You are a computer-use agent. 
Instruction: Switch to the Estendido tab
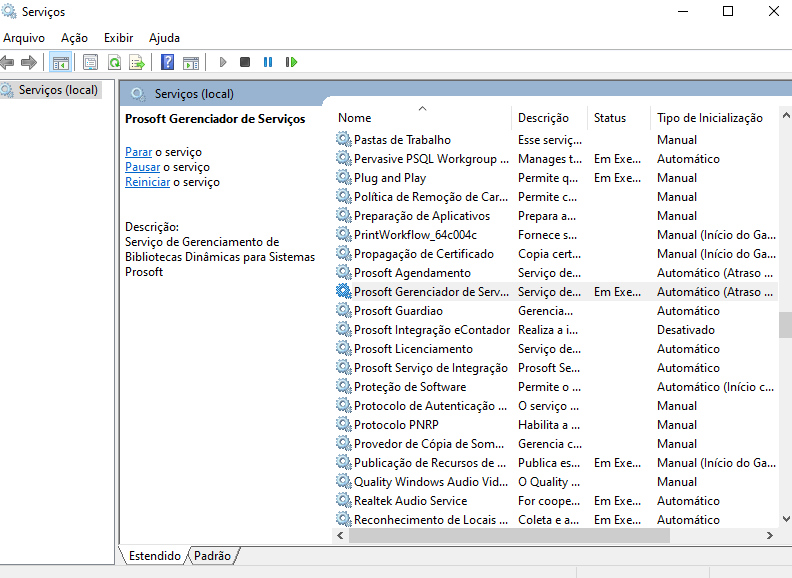(x=155, y=556)
